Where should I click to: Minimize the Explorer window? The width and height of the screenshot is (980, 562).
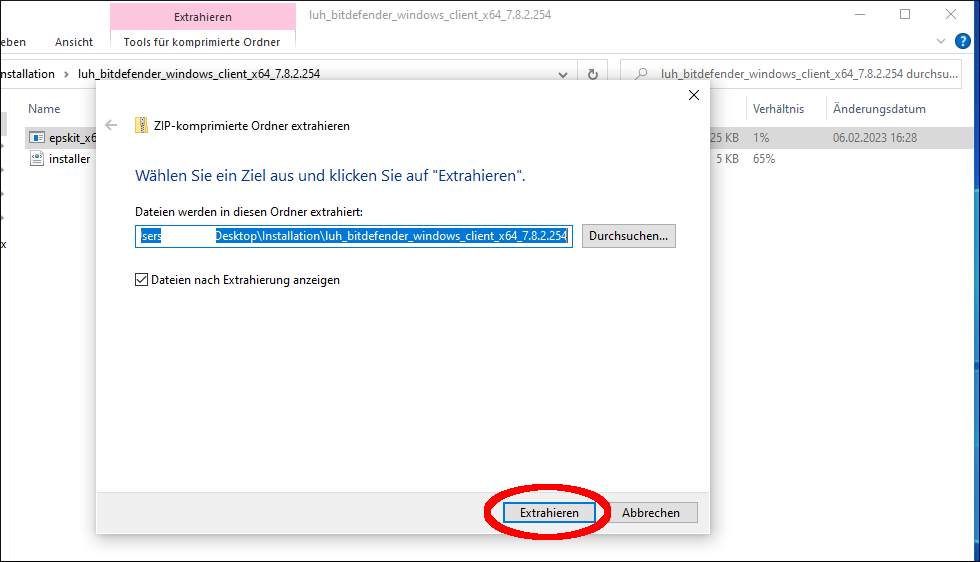[x=860, y=14]
